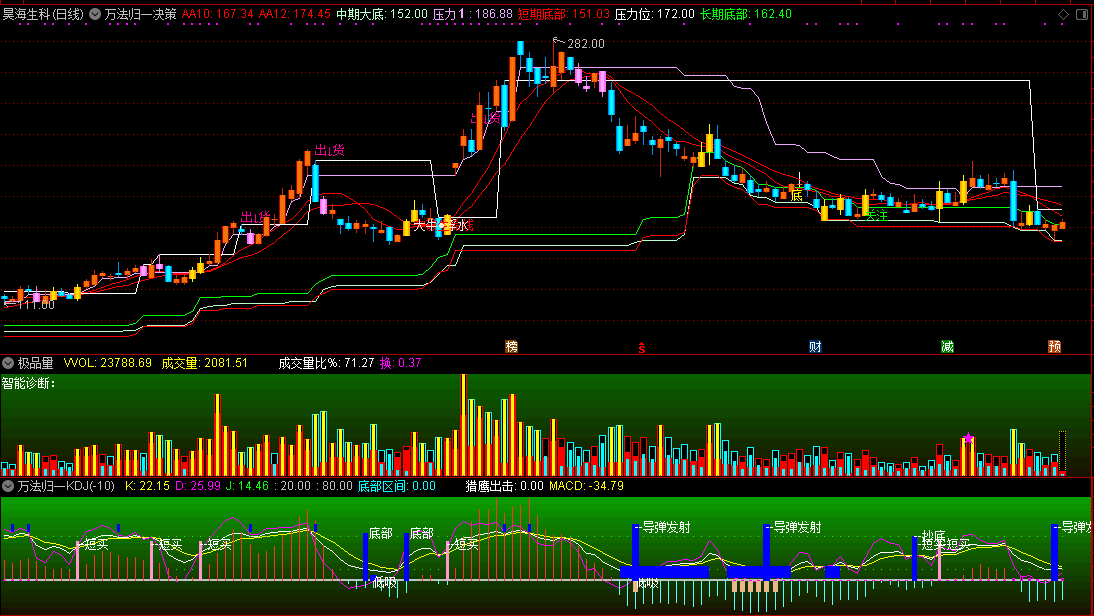Click the VVOL: 23788.69 value
1094x616 pixels.
coord(107,363)
